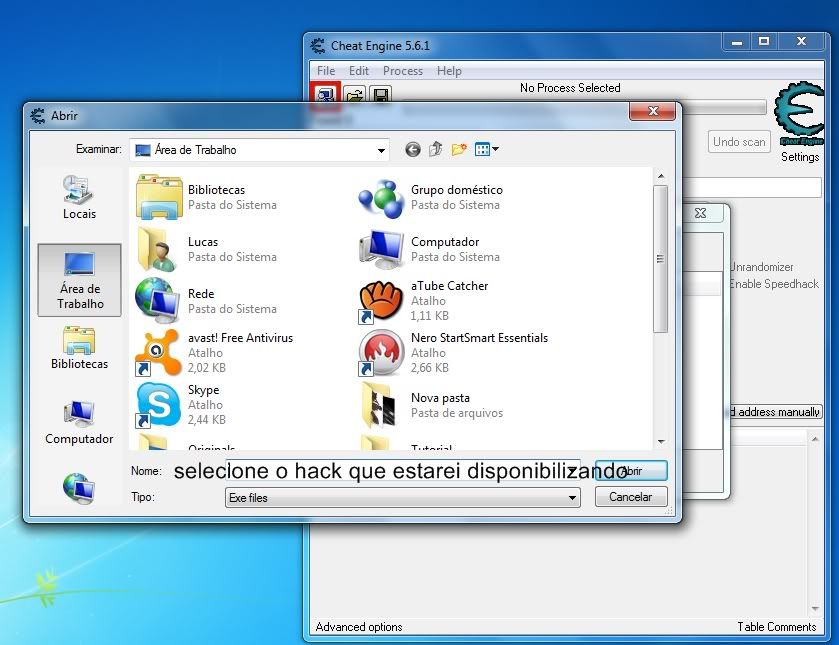Go back using the dialog back arrow
Screen dimensions: 839x645
413,150
